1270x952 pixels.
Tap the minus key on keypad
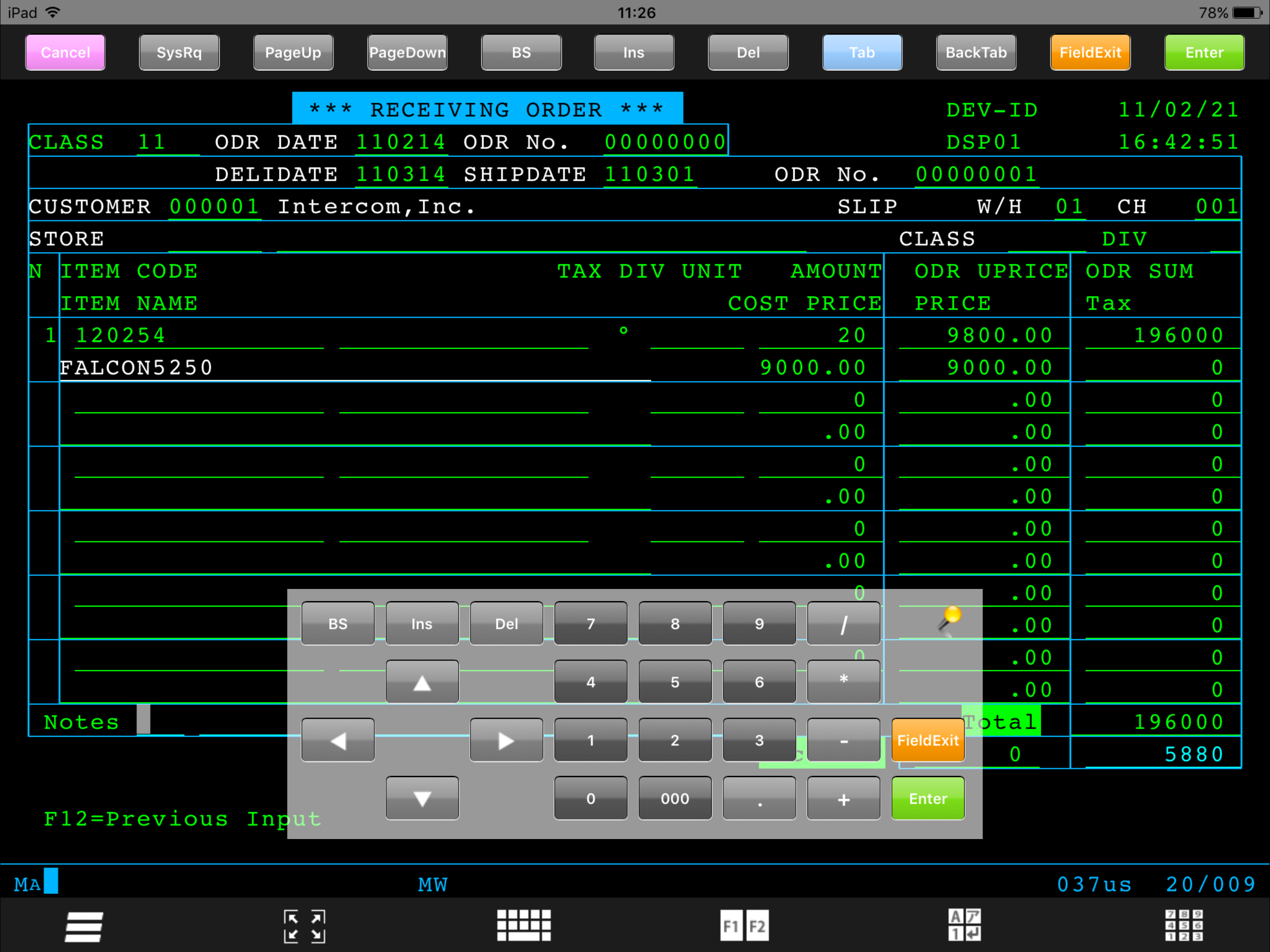pos(843,740)
